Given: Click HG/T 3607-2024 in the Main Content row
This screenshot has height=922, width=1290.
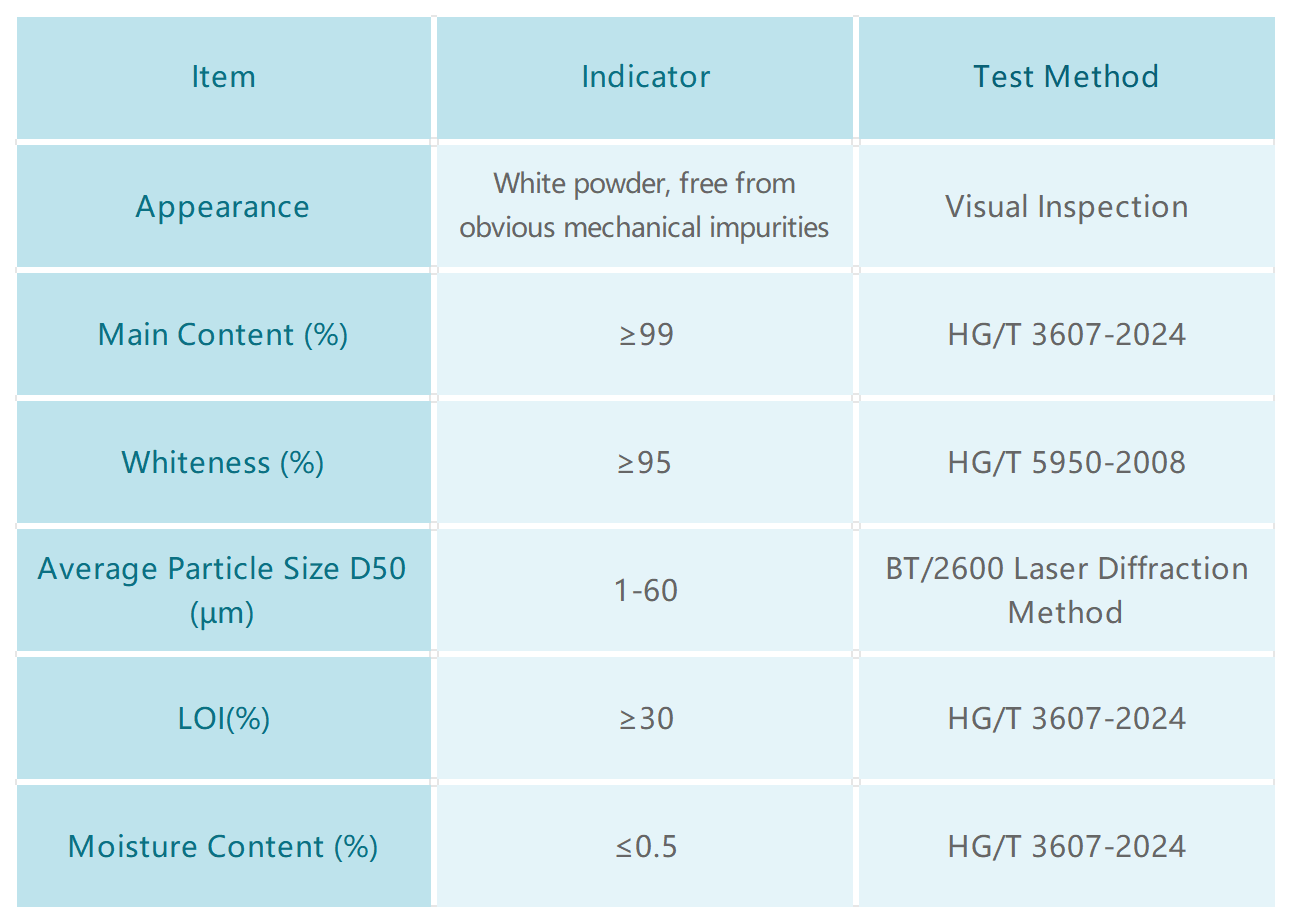Looking at the screenshot, I should pos(1066,334).
